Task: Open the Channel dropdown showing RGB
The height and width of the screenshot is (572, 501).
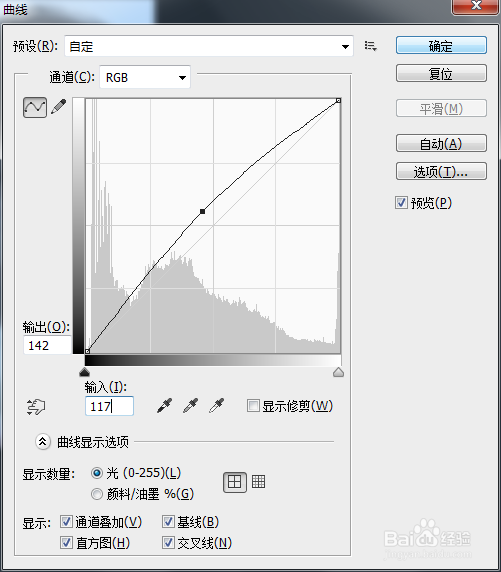Action: click(145, 77)
